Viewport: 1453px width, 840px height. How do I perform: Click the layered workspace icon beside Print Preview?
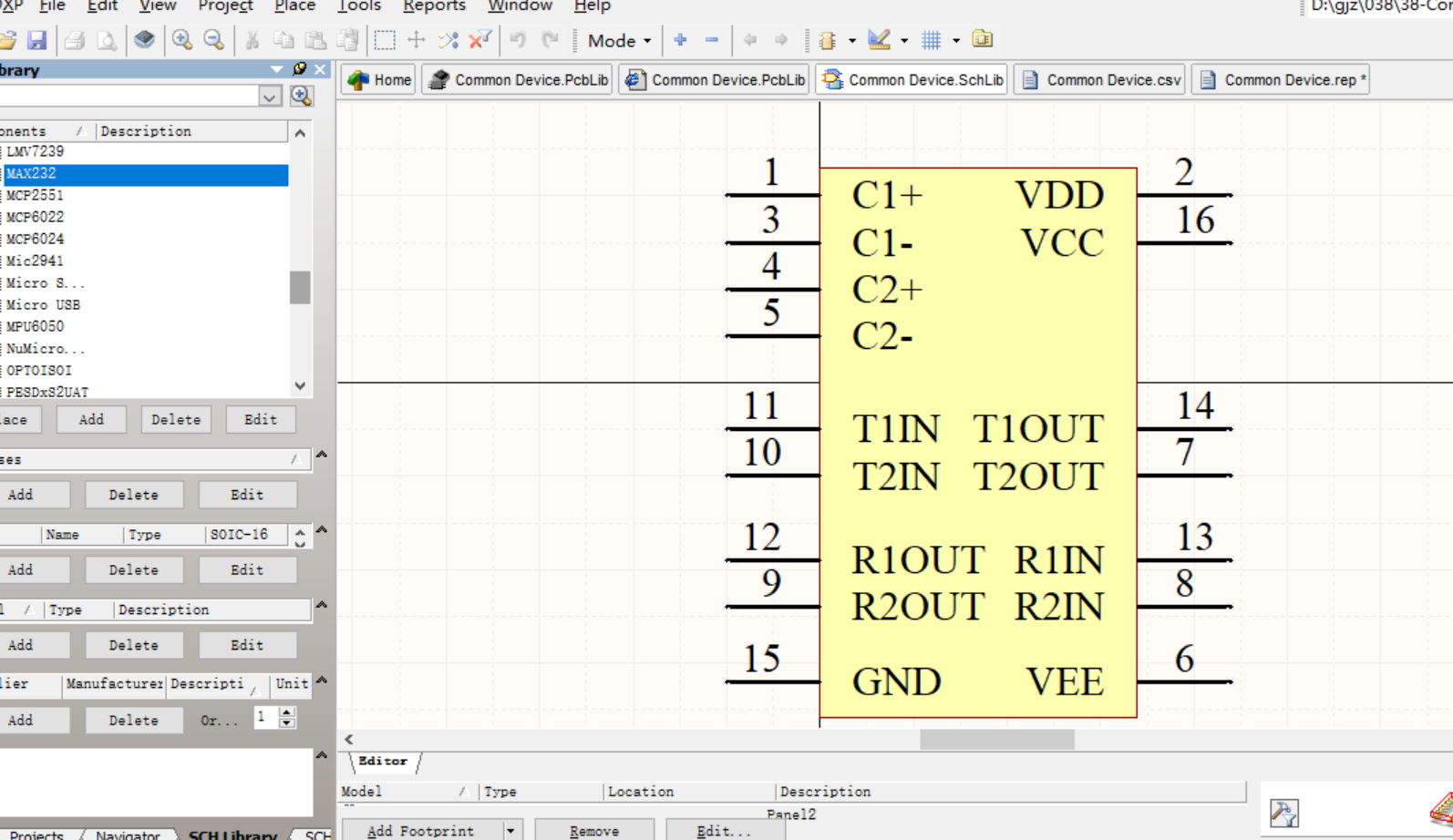(144, 40)
